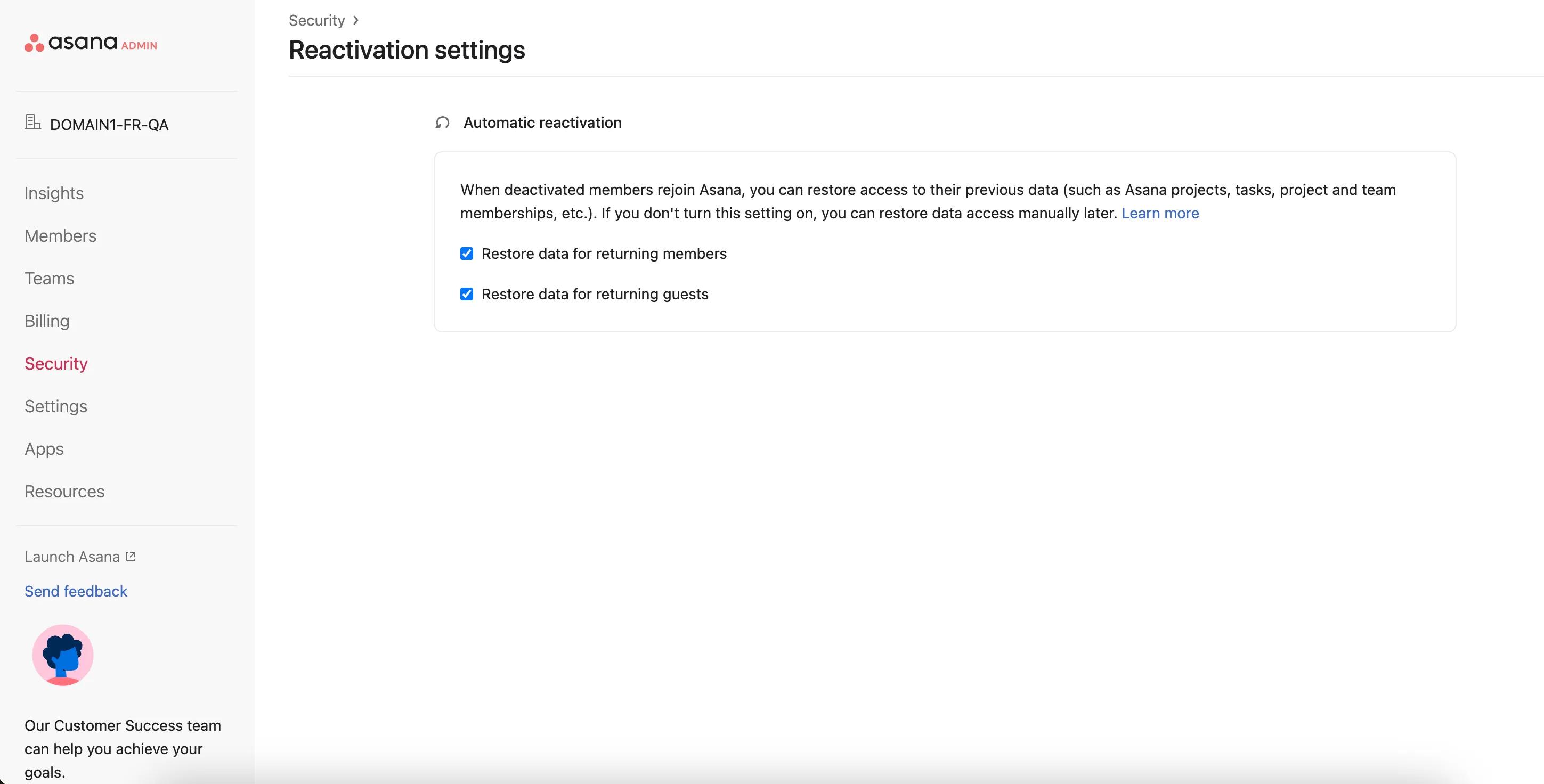Viewport: 1544px width, 784px height.
Task: Open the Settings section
Action: pyautogui.click(x=56, y=406)
